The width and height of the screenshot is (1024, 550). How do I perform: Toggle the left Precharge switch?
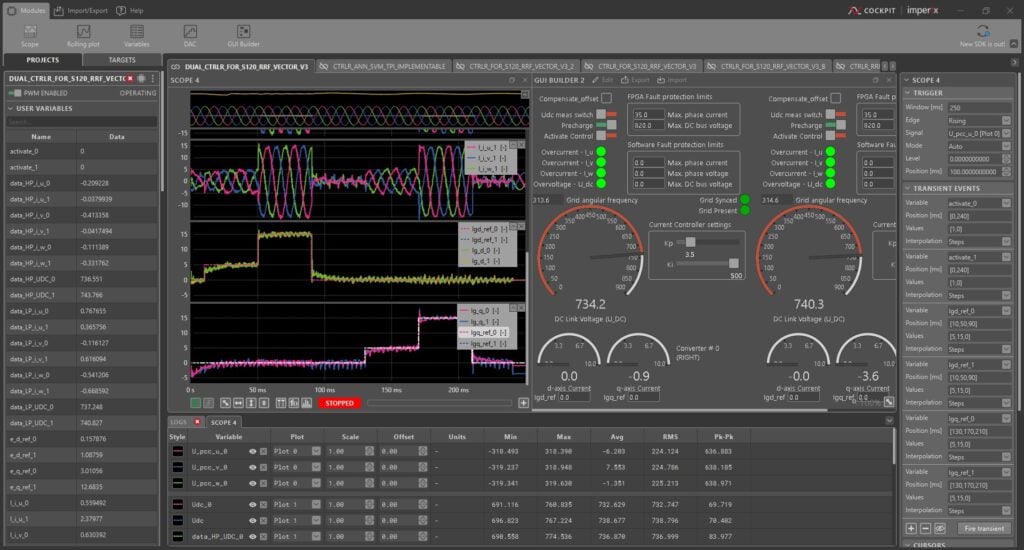(x=607, y=126)
